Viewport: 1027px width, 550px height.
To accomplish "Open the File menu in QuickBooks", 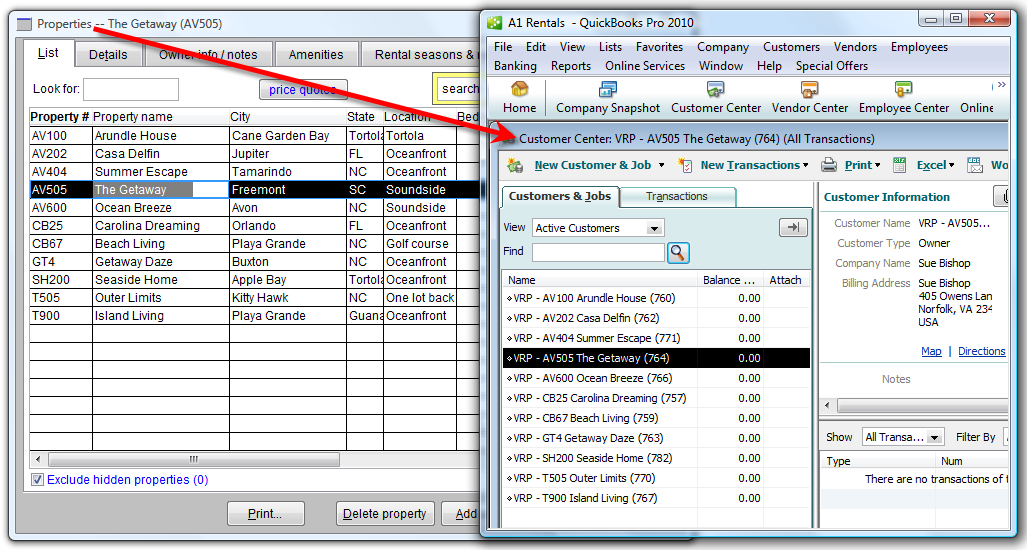I will point(503,47).
